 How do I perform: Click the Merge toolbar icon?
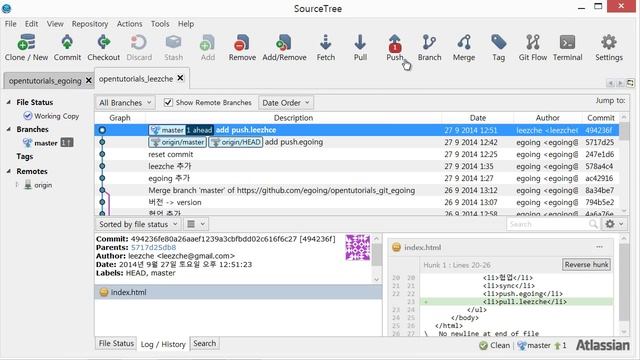464,42
